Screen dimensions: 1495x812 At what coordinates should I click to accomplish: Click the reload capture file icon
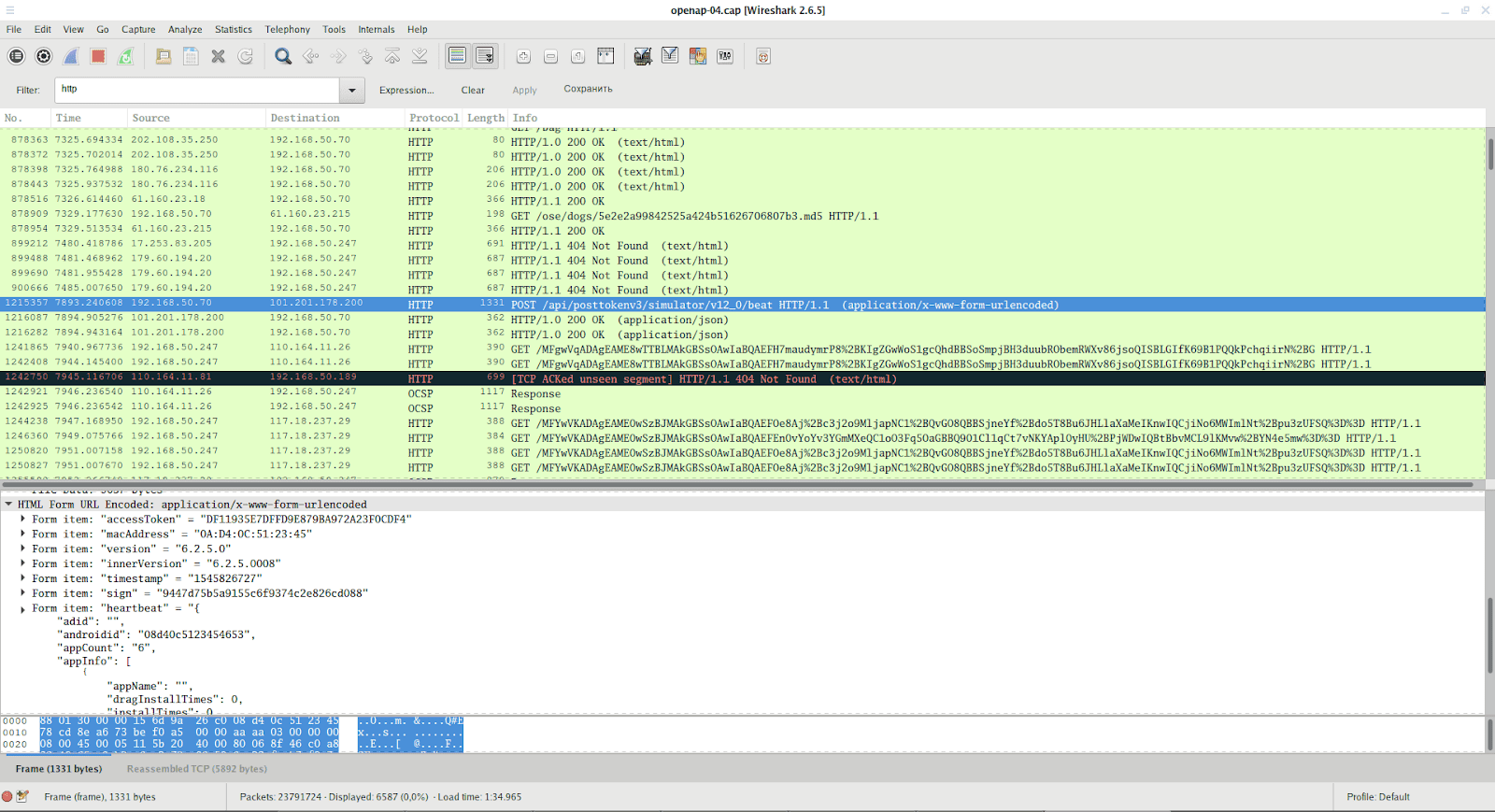click(x=245, y=56)
